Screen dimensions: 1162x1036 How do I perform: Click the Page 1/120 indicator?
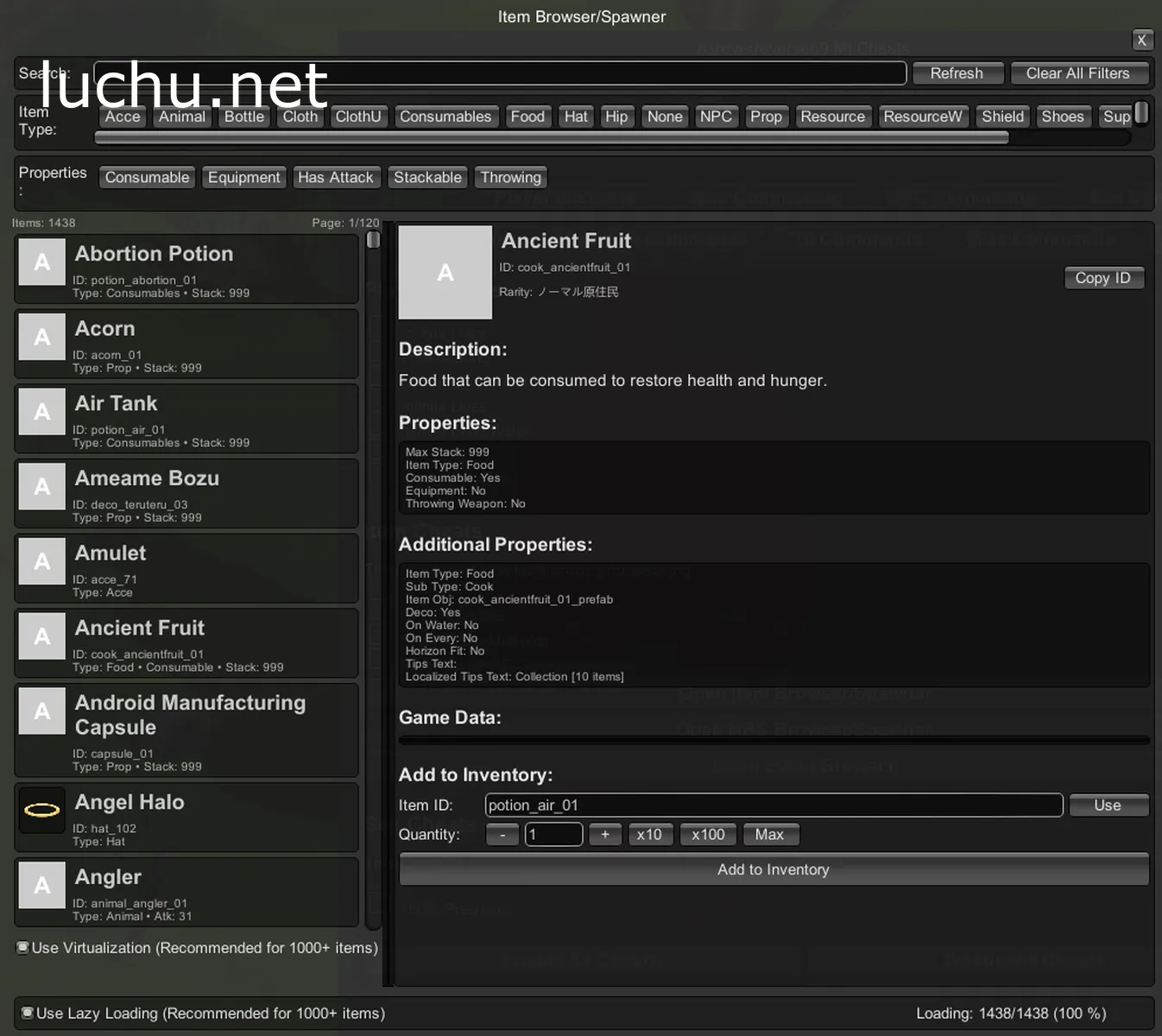(345, 223)
